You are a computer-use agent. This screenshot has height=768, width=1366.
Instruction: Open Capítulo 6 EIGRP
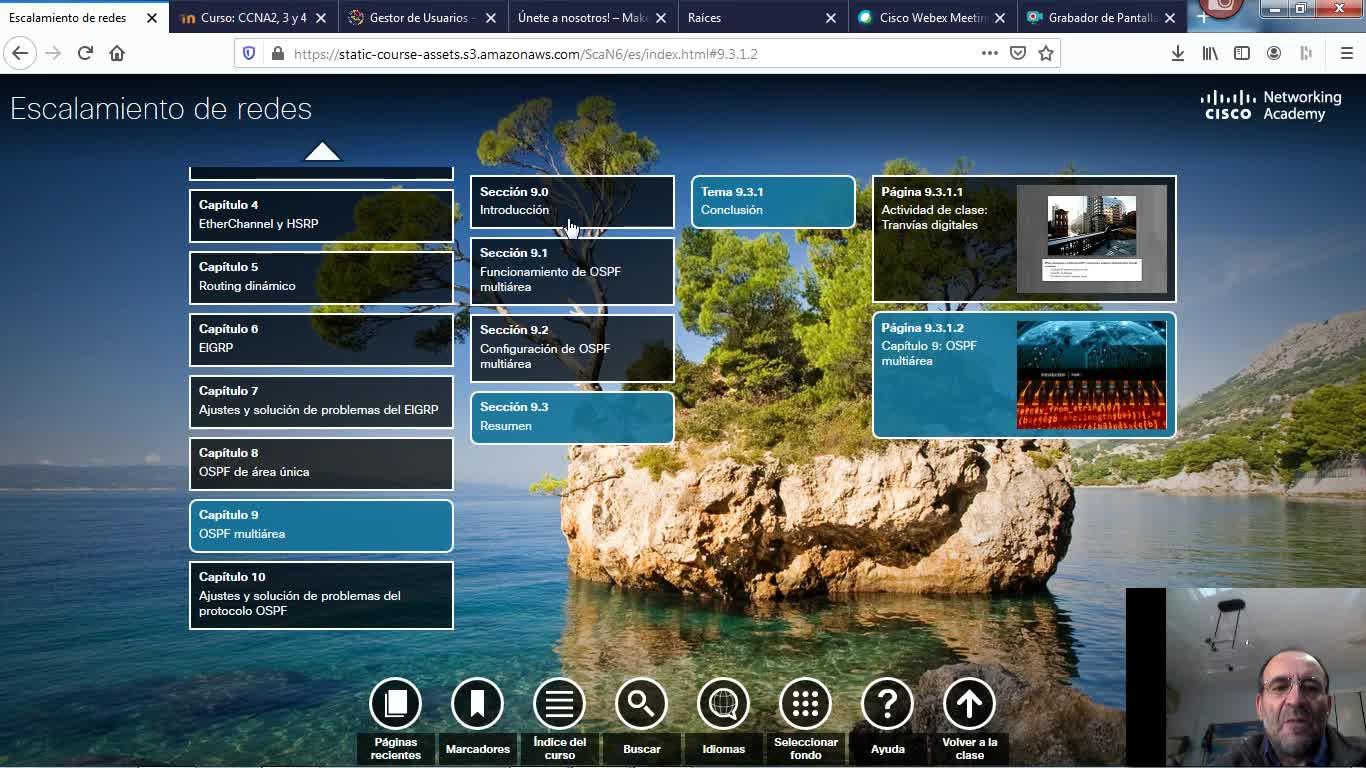pyautogui.click(x=321, y=339)
